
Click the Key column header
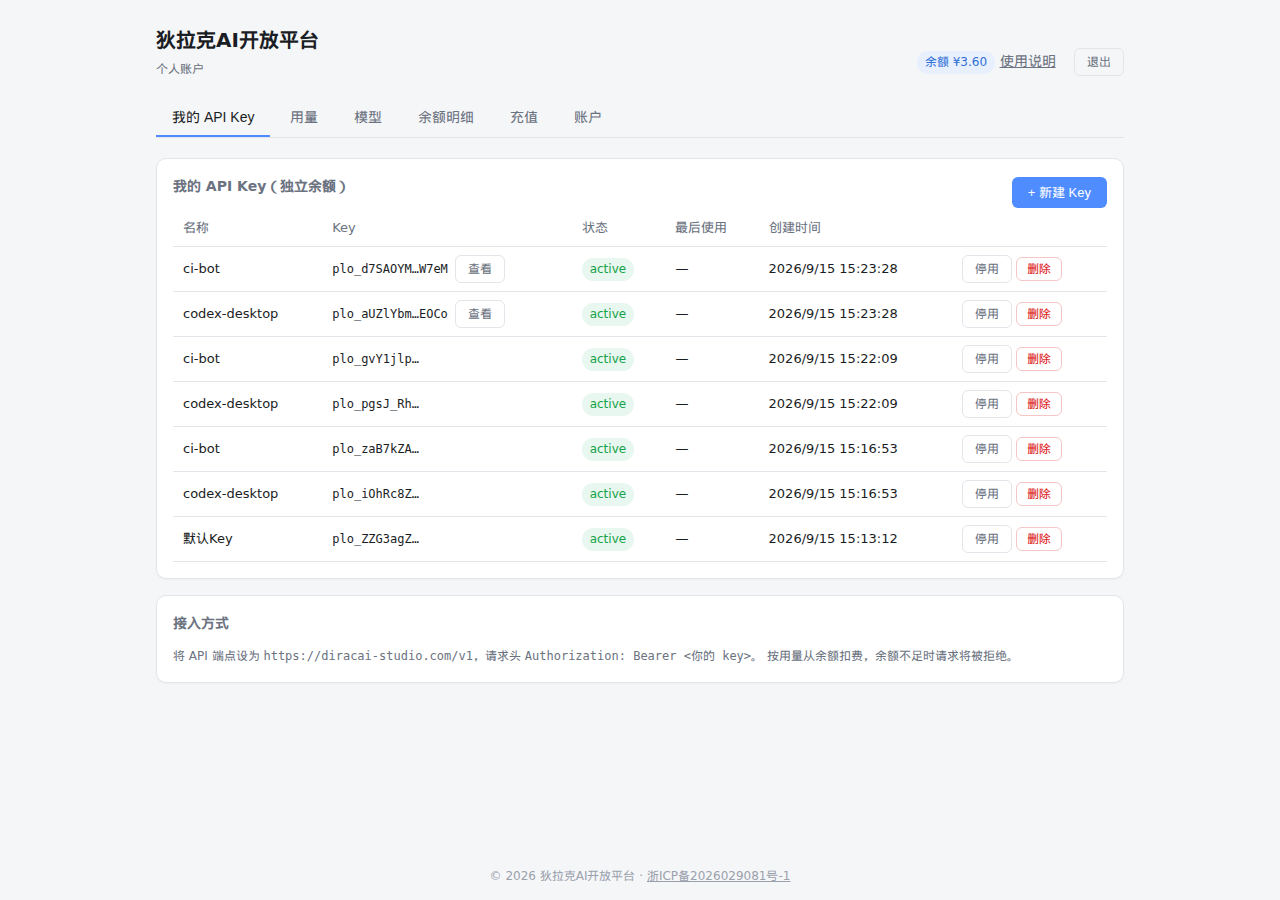click(x=344, y=228)
